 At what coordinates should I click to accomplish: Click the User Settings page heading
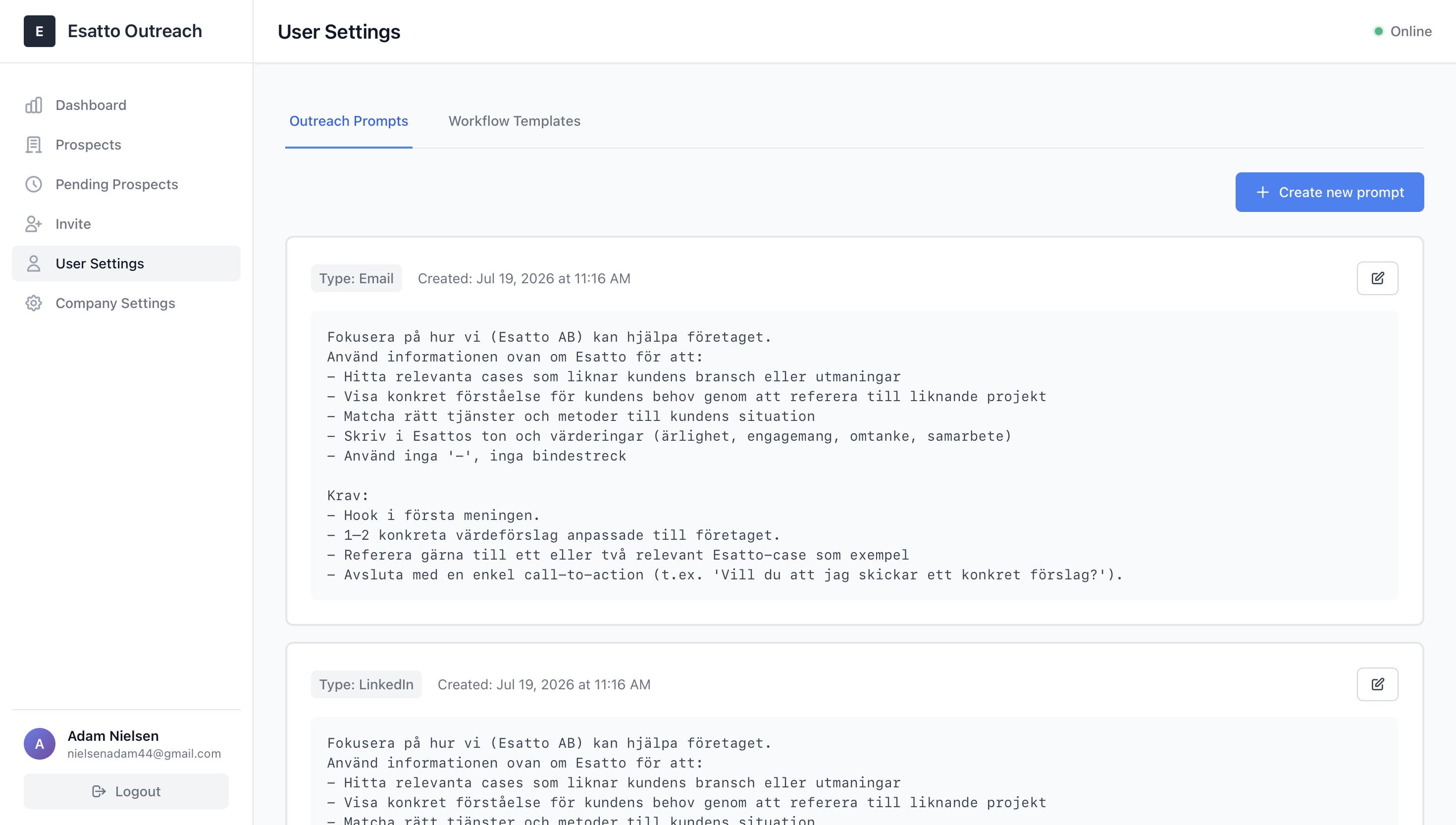click(x=339, y=32)
